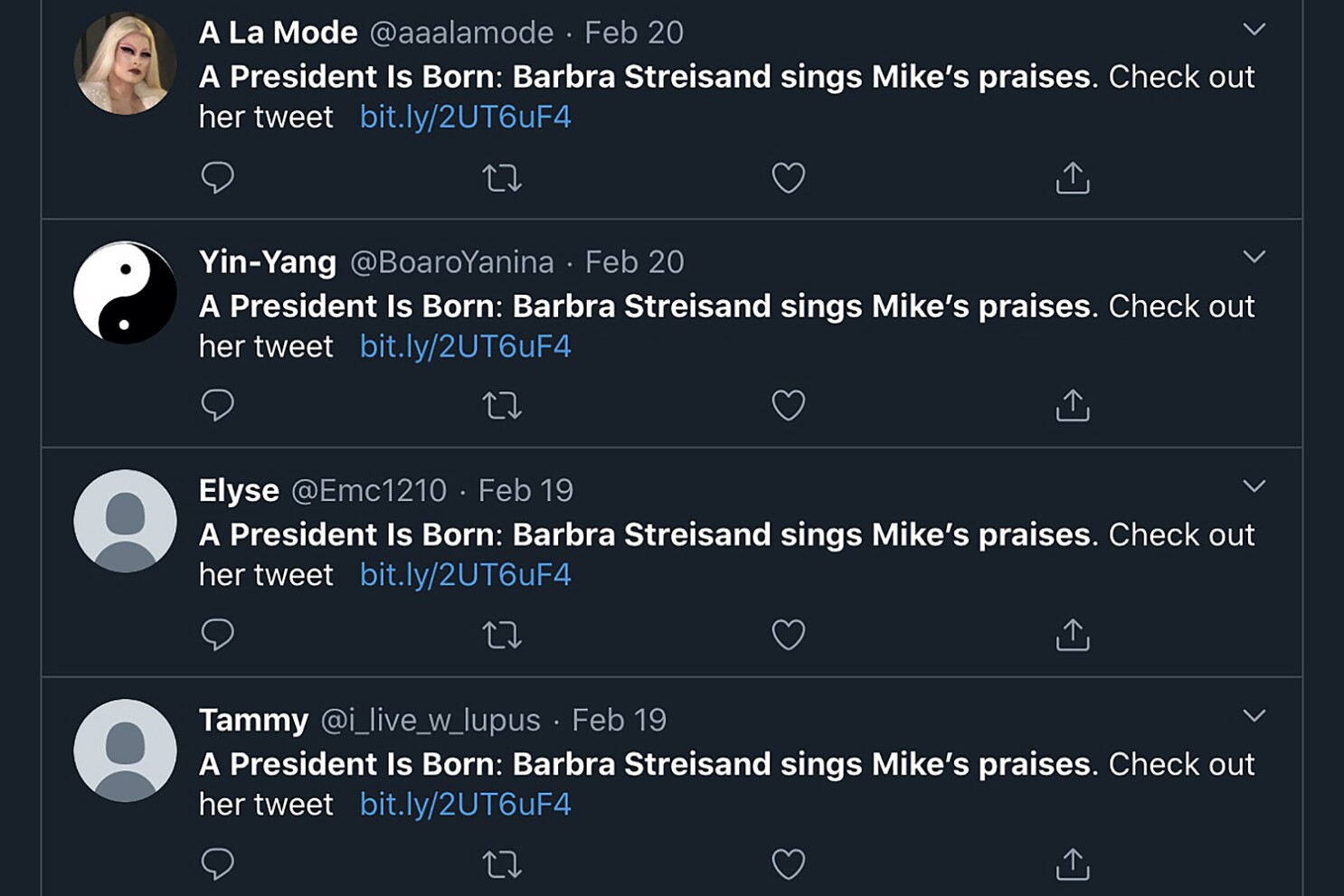Expand the Yin-Yang tweet options chevron
The height and width of the screenshot is (896, 1344).
point(1254,258)
